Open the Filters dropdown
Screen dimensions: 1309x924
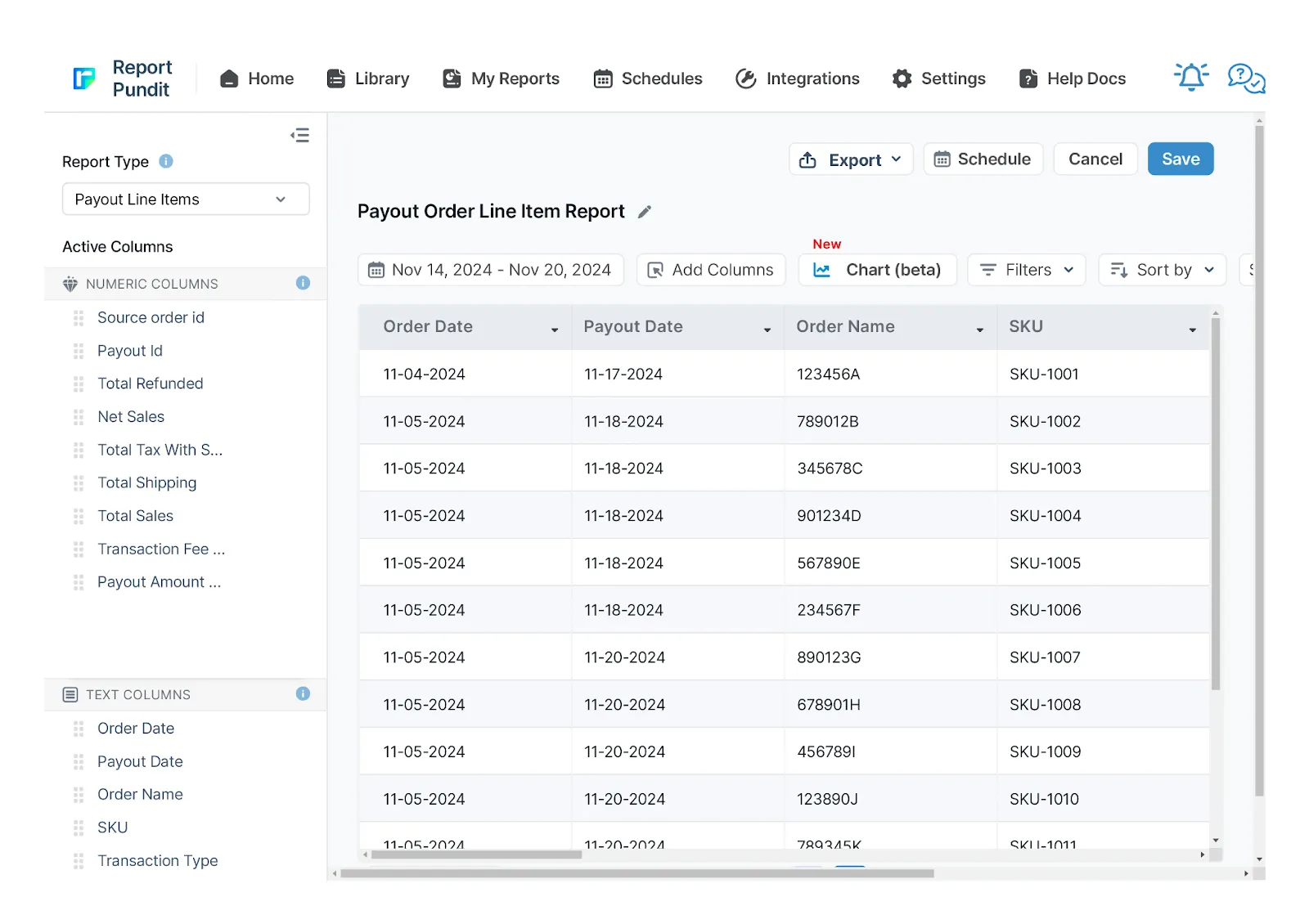1027,270
